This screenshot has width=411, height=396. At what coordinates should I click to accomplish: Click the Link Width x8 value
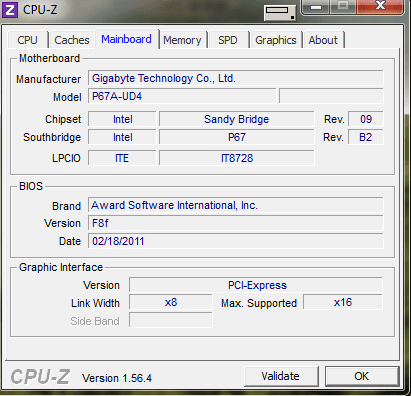[171, 302]
